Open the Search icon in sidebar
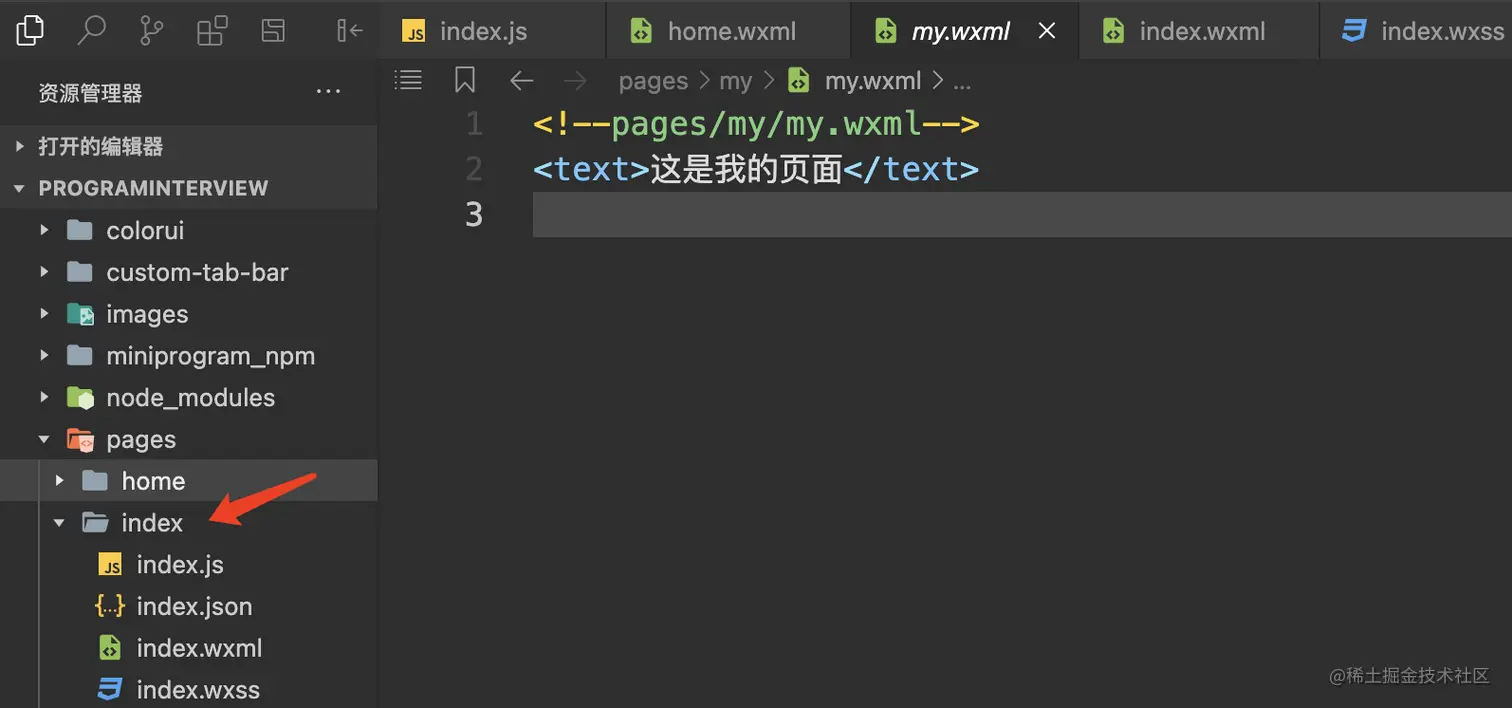1512x708 pixels. pos(91,31)
